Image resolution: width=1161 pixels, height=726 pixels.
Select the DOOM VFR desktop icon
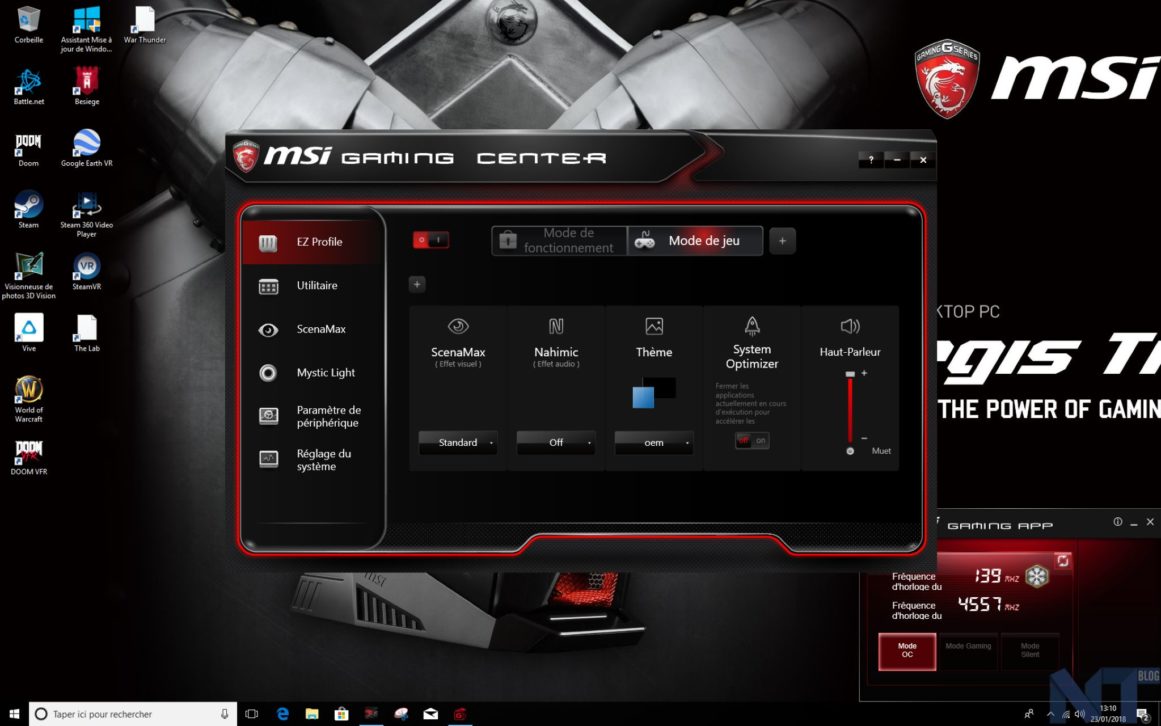click(x=29, y=457)
